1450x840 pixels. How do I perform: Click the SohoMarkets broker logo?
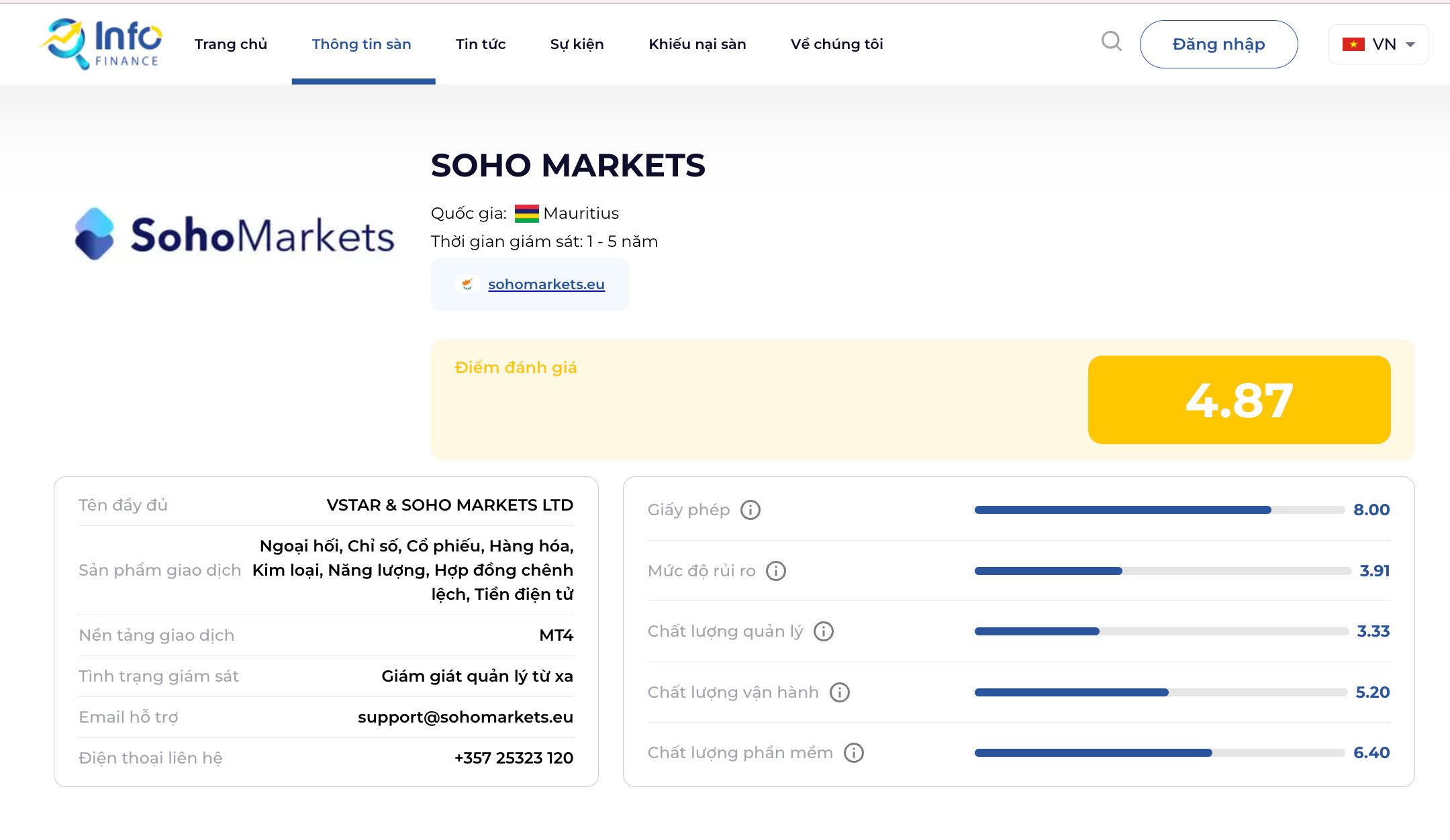234,234
